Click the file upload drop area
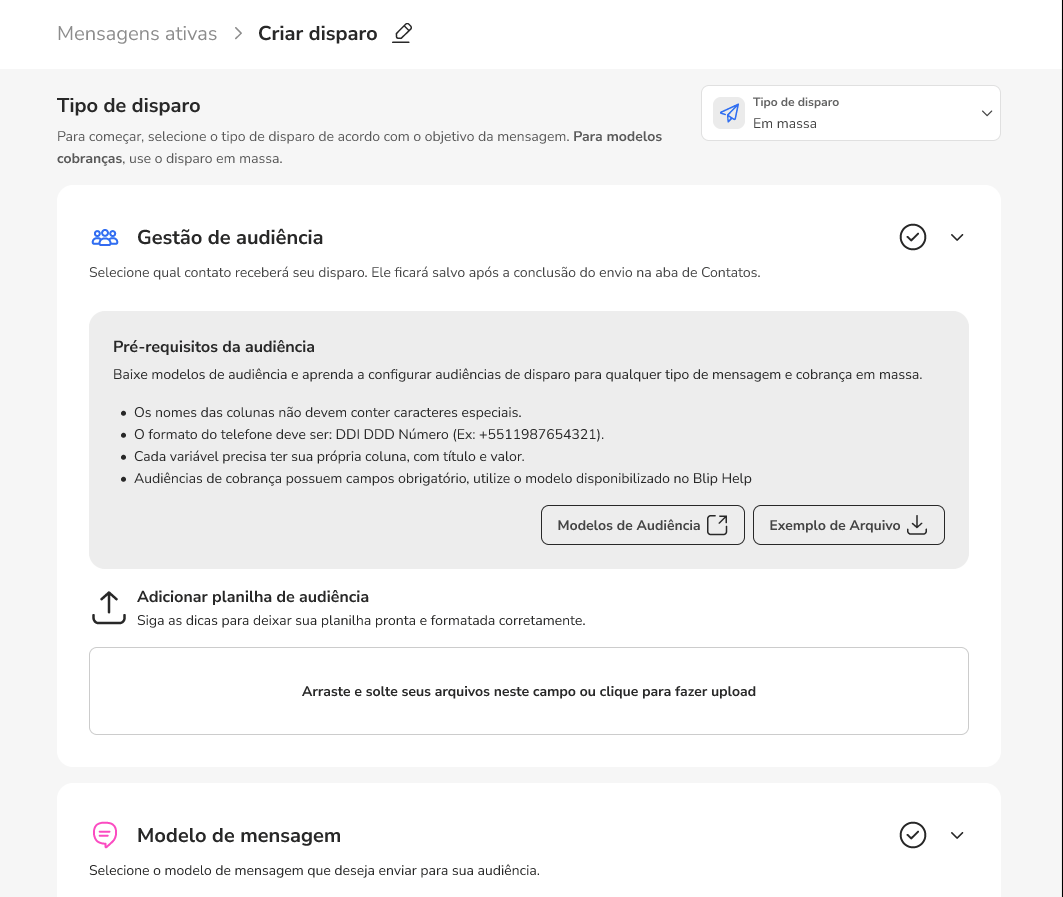This screenshot has width=1063, height=897. click(x=529, y=691)
